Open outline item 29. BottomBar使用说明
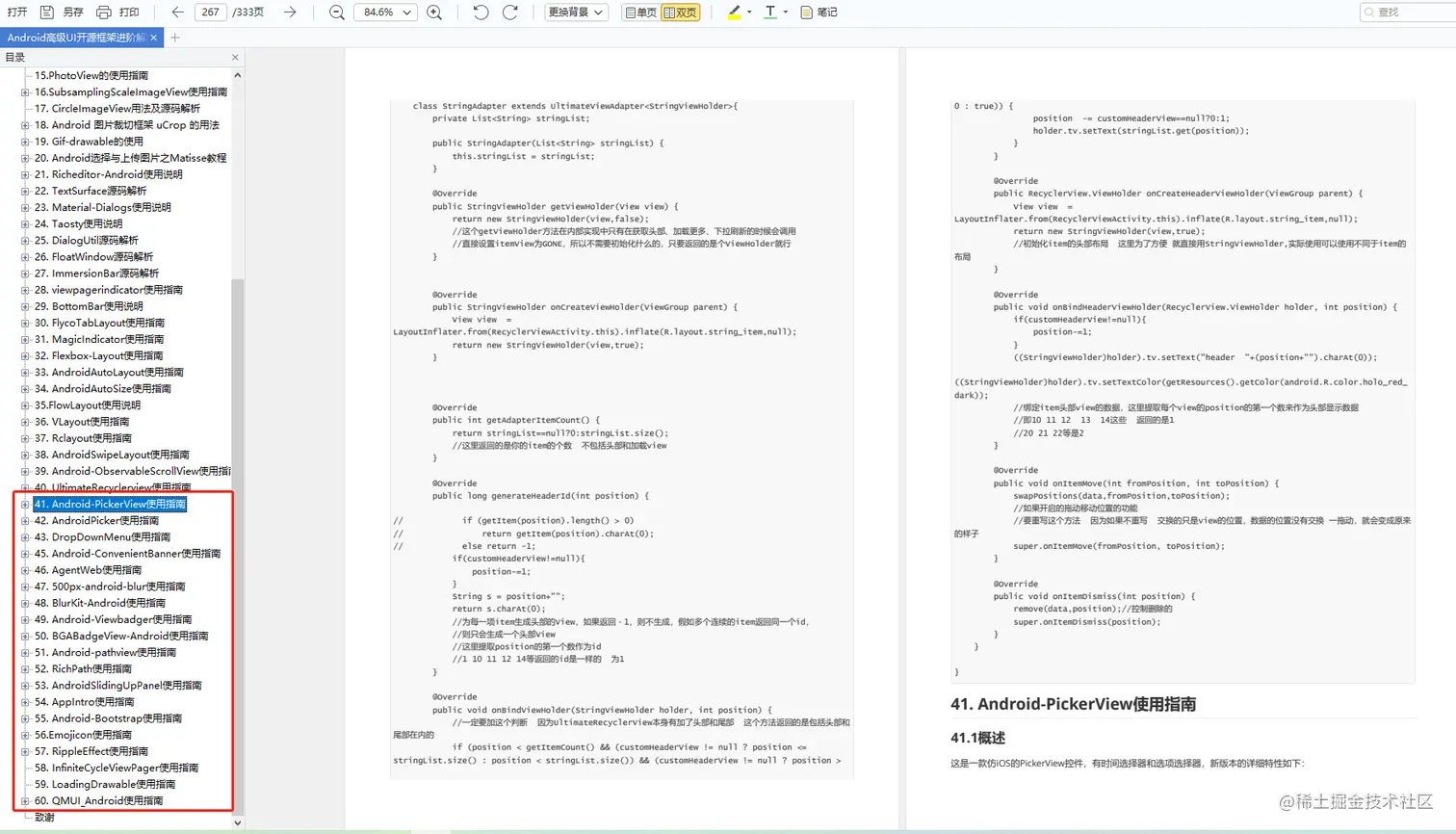 point(89,306)
